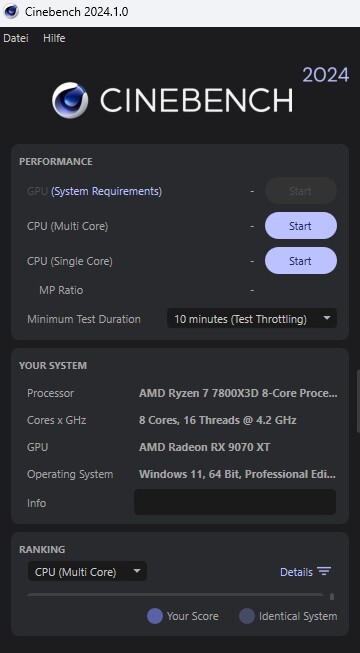This screenshot has height=653, width=360.
Task: Start the CPU (Single Core) benchmark
Action: pos(301,261)
